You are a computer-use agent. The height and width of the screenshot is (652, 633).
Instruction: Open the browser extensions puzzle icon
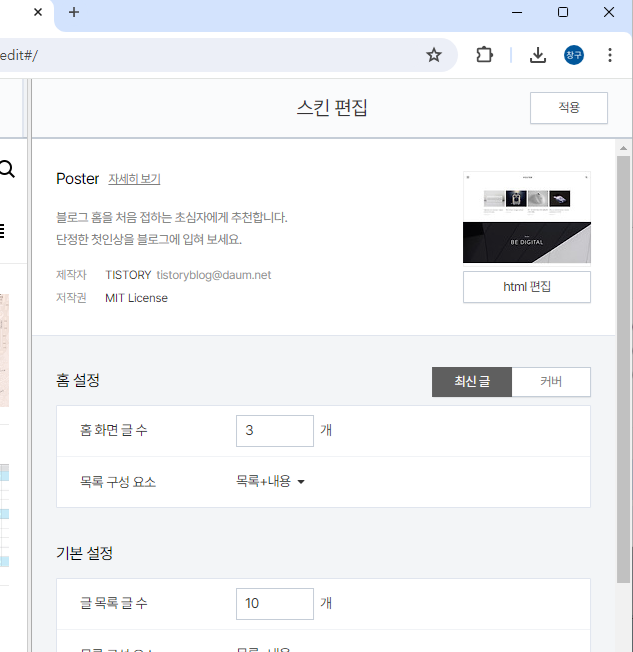click(x=484, y=55)
